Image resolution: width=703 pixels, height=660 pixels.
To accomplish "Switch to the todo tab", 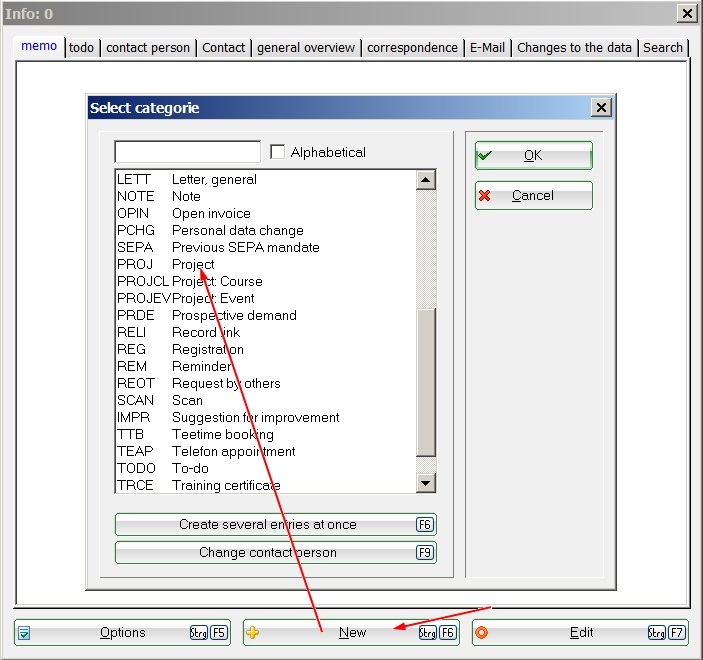I will (x=81, y=47).
